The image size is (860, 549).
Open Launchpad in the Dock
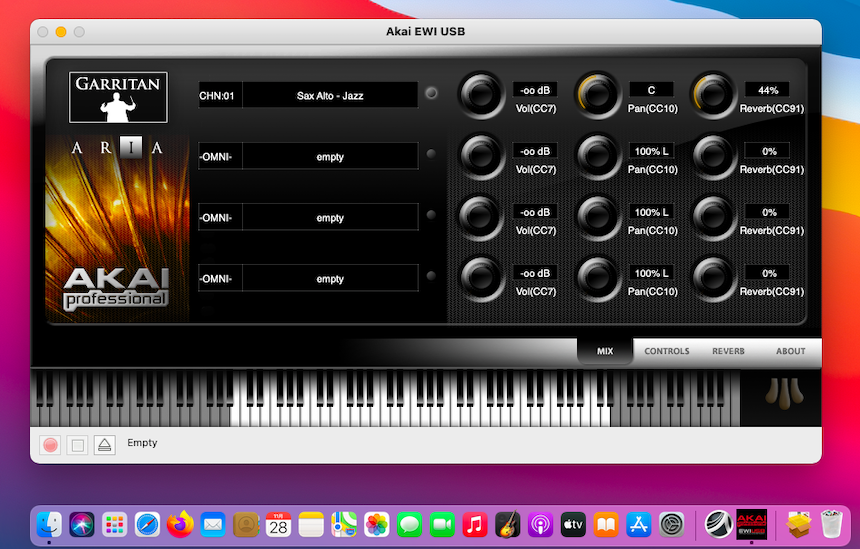tap(114, 524)
